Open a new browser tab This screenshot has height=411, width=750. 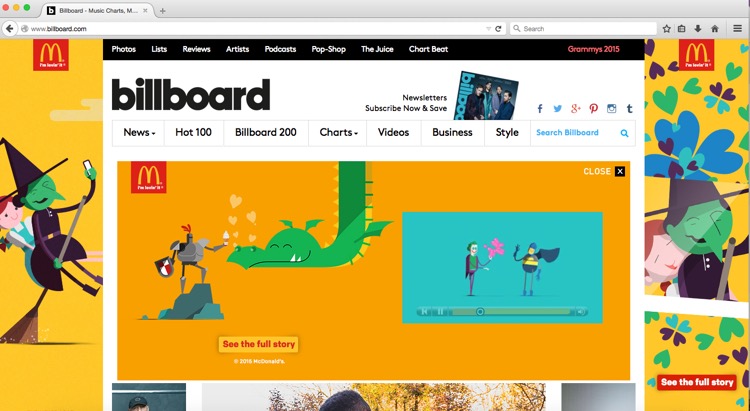[x=163, y=11]
